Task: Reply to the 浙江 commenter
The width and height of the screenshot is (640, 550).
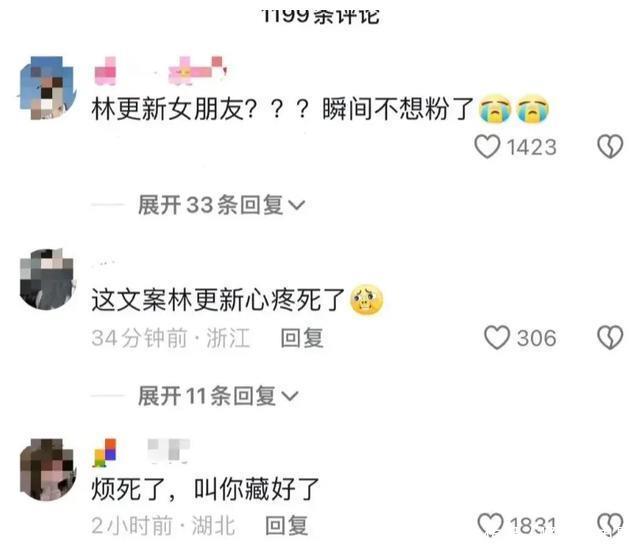Action: [302, 338]
